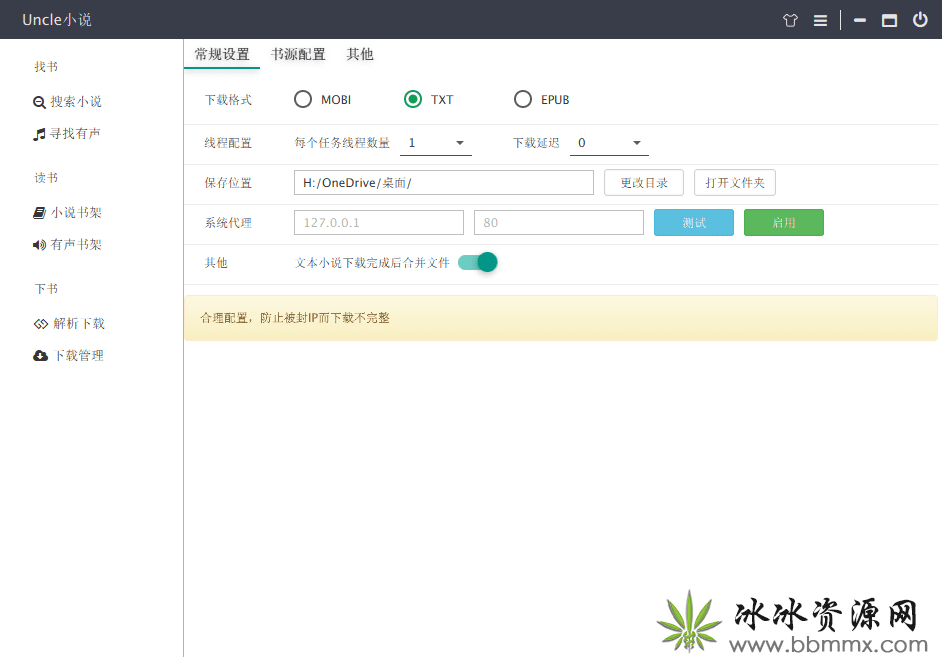Toggle merge files after download switch

478,263
